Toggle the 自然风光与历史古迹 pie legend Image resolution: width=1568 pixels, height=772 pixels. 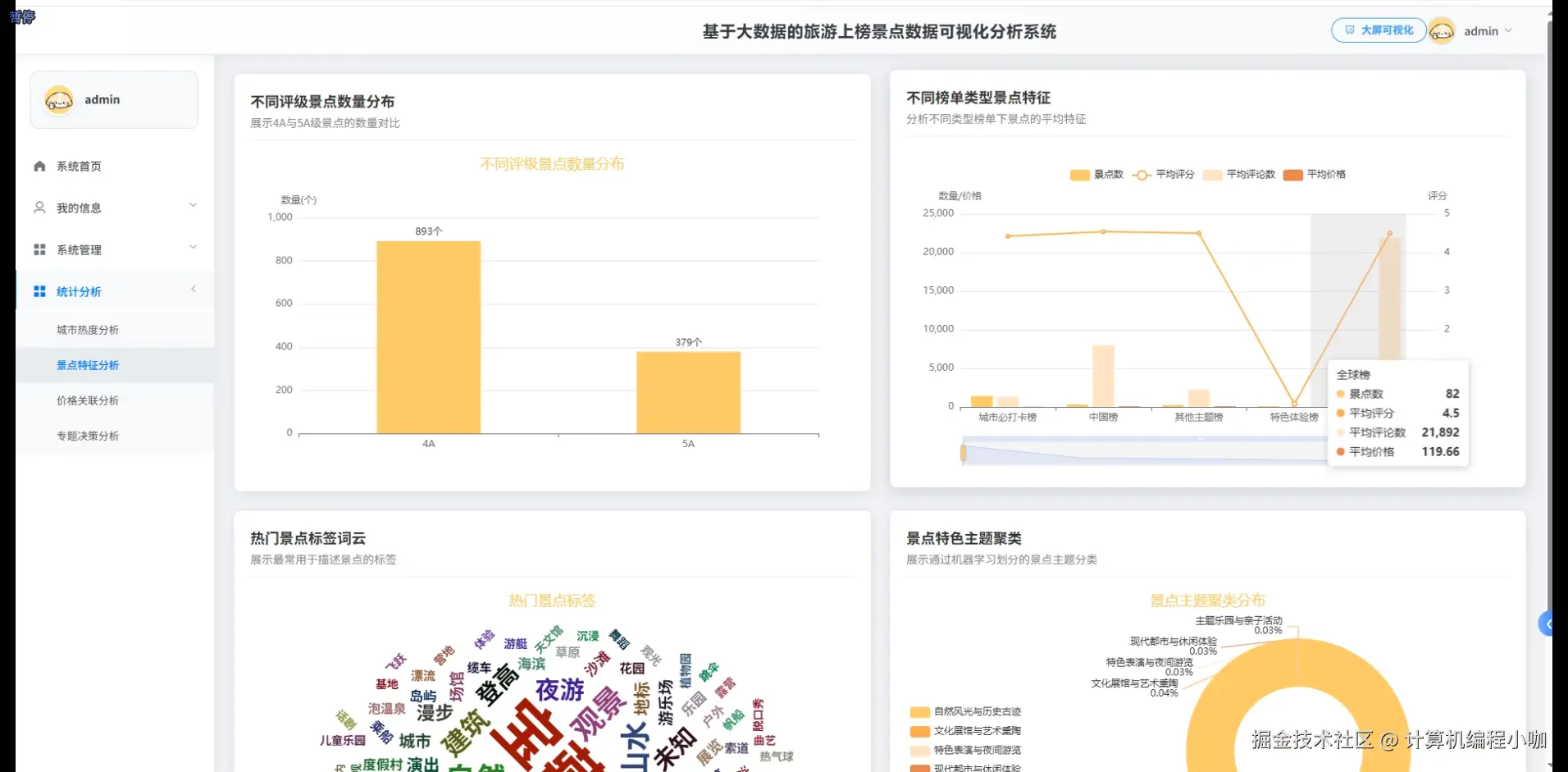click(966, 712)
